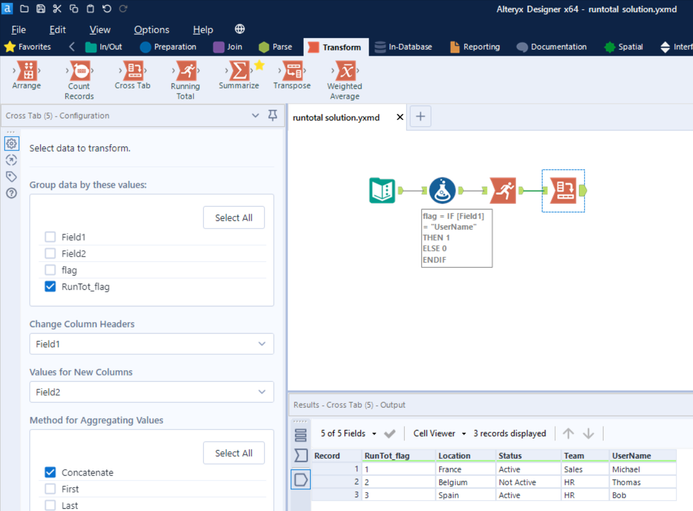Open the Edit menu
This screenshot has height=511, width=693.
(x=57, y=30)
